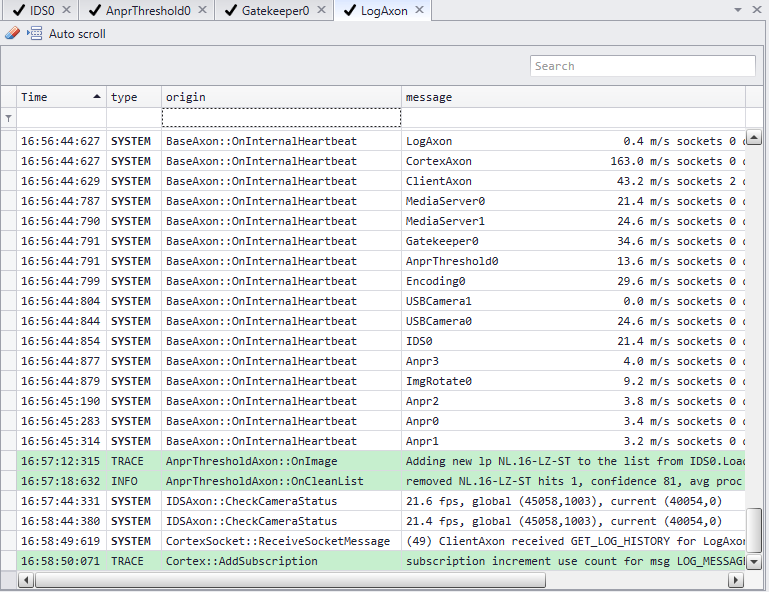Select the Anpr1 message cell
769x592 pixels.
[573, 441]
